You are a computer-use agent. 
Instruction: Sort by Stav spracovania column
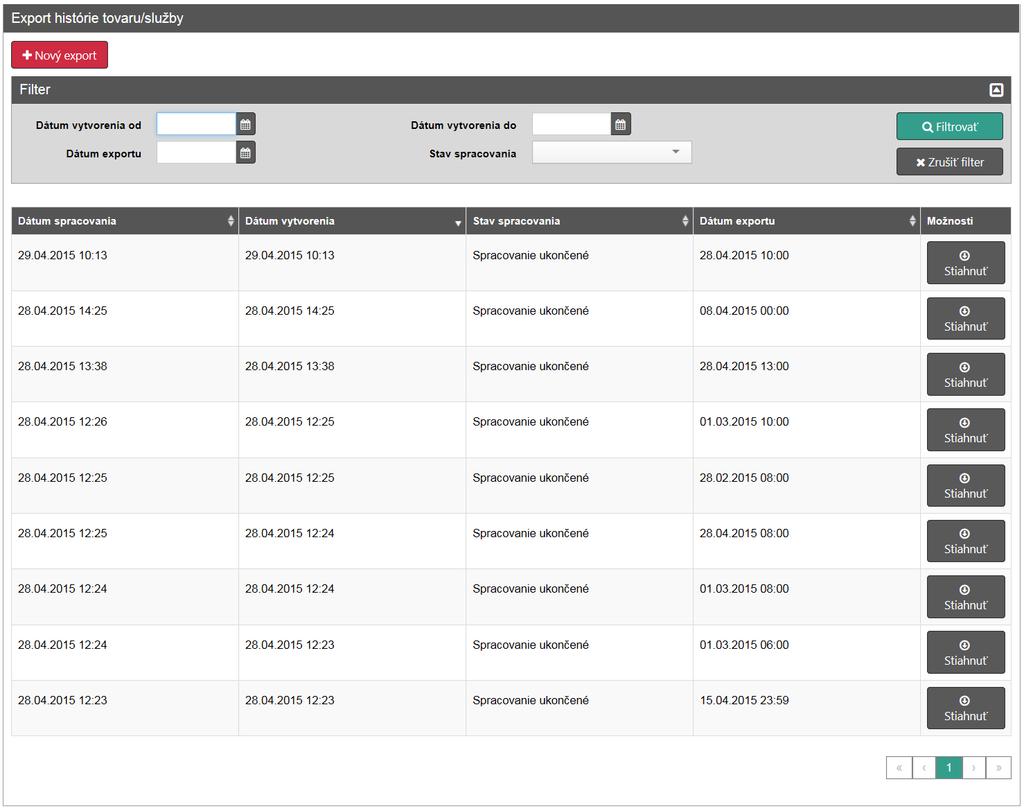[579, 221]
